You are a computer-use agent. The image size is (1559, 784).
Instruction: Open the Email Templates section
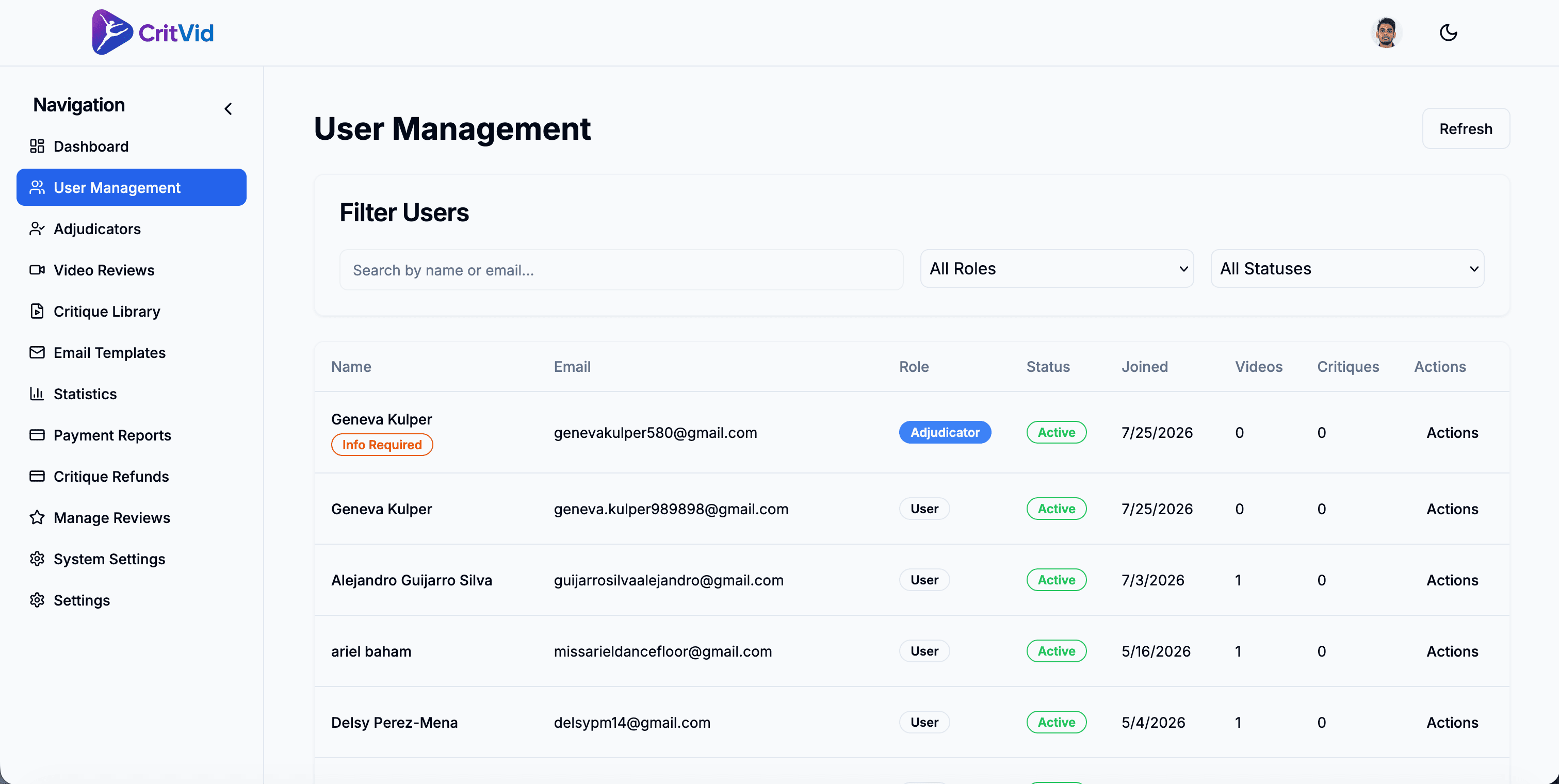132,352
